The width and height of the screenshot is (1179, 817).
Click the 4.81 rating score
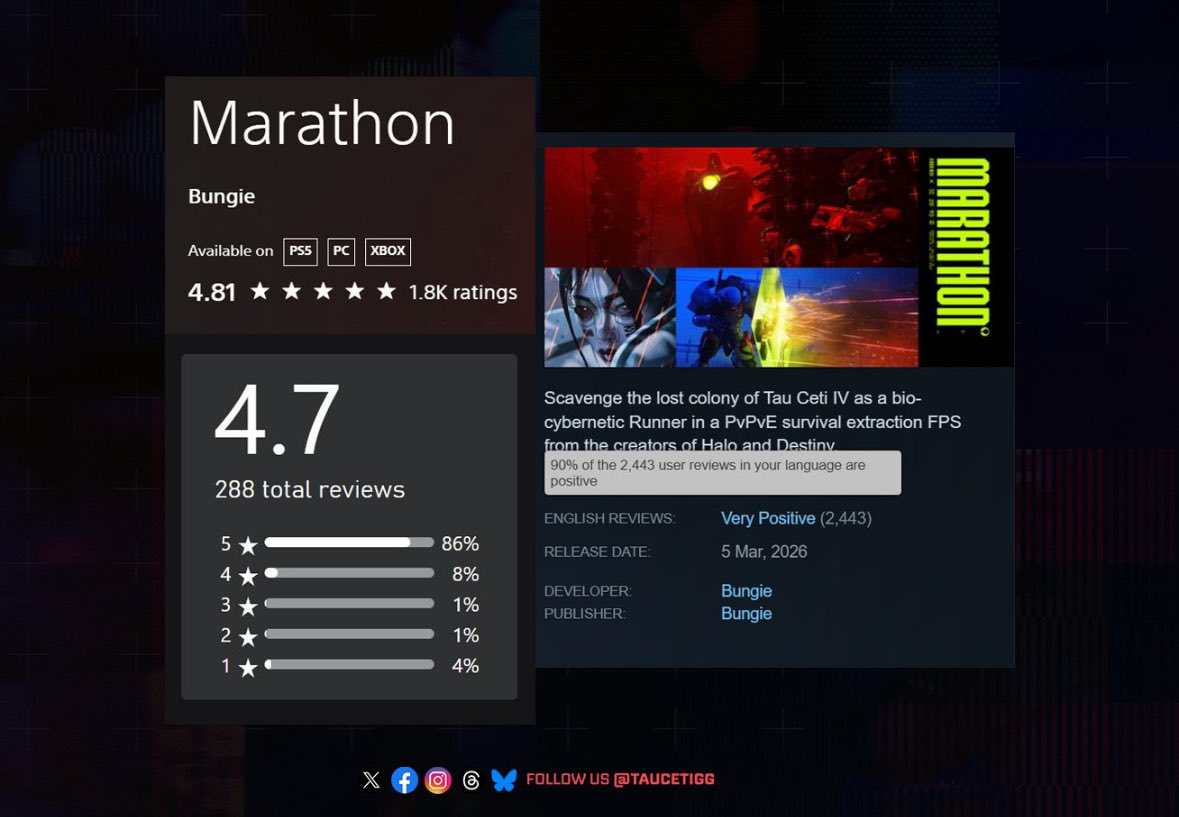(212, 292)
